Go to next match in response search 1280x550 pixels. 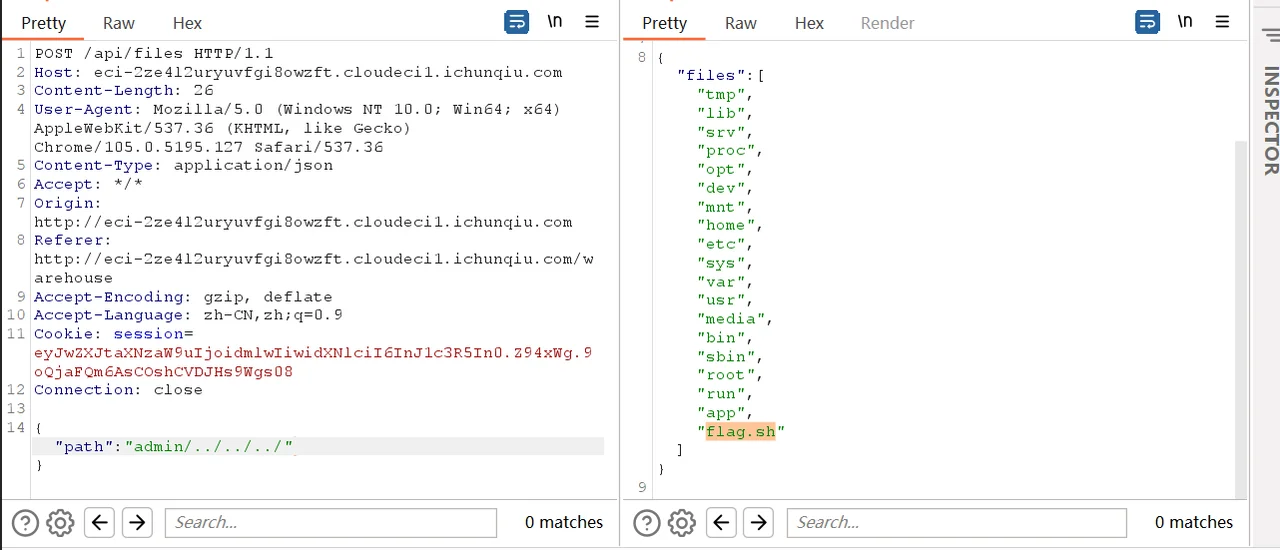pos(759,522)
